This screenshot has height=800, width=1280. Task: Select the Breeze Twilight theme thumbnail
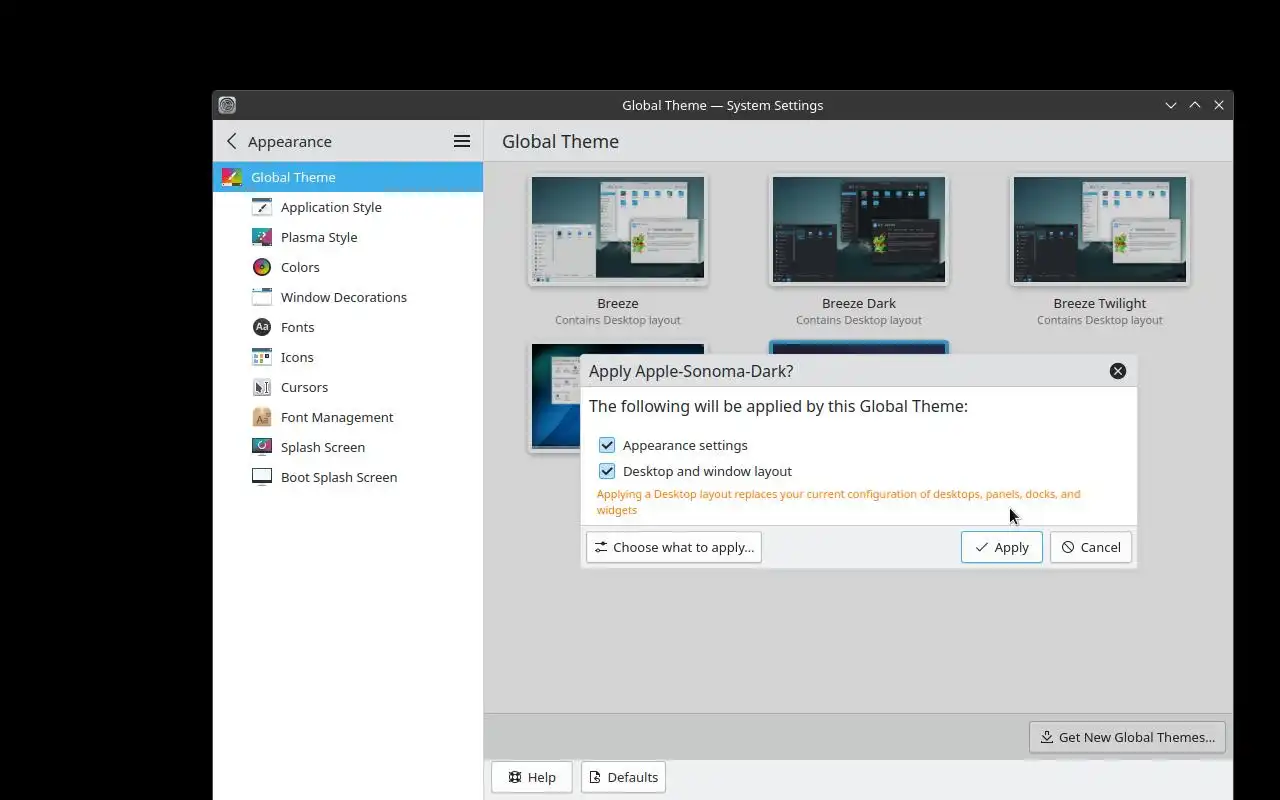(1100, 230)
